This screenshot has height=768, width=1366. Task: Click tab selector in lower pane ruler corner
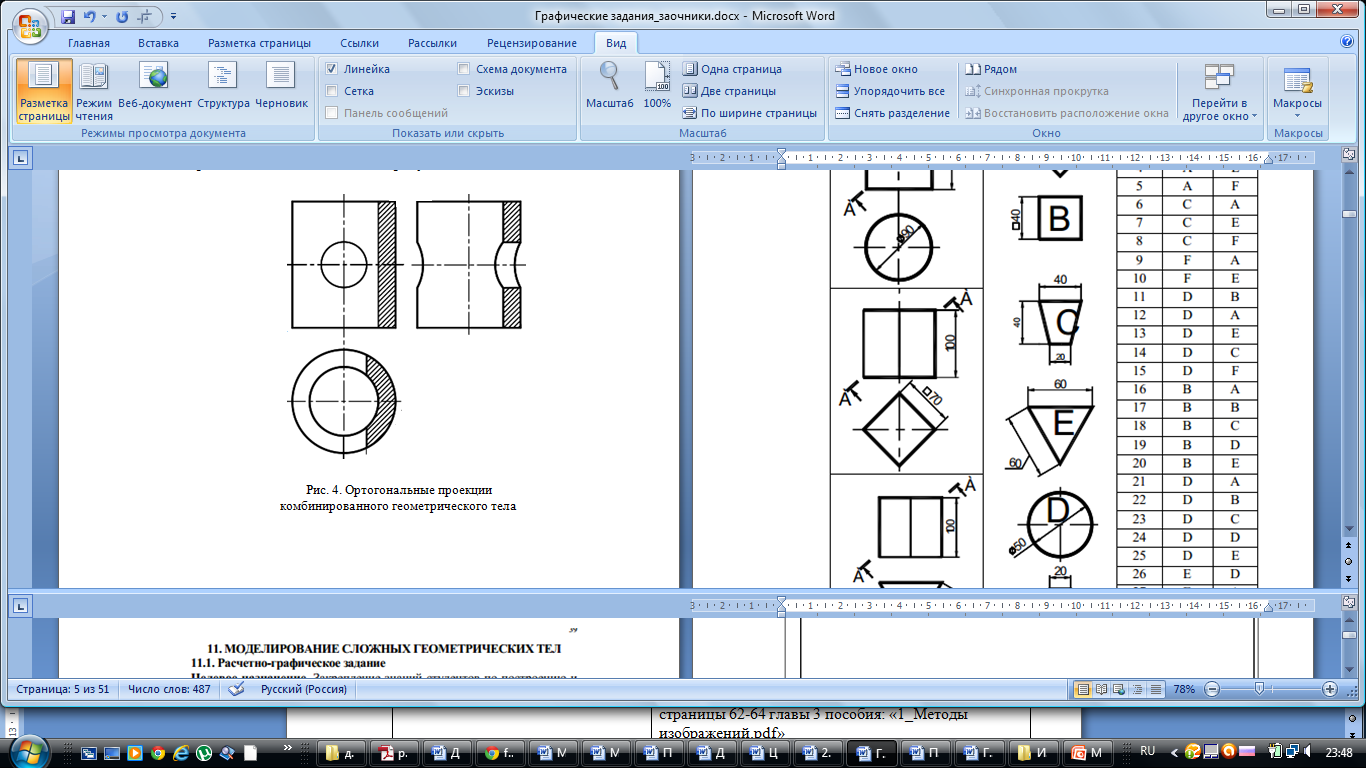pyautogui.click(x=21, y=604)
